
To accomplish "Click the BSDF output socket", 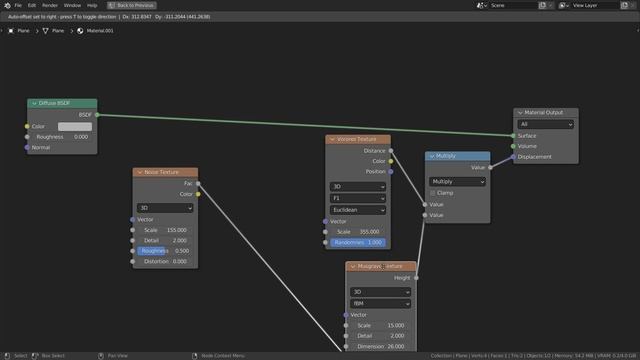I will [x=97, y=115].
